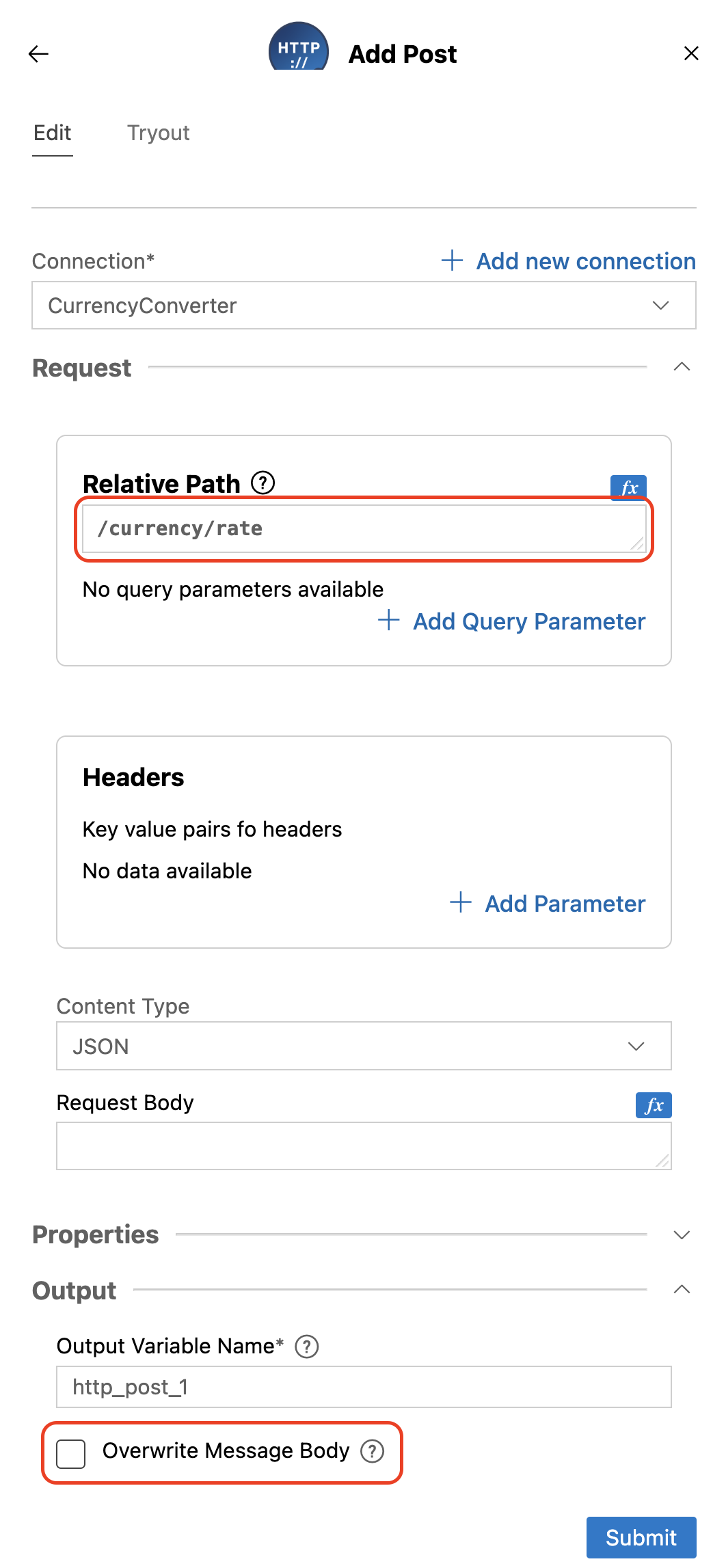Close the Add Post panel
Viewport: 726px width, 1568px height.
pyautogui.click(x=691, y=53)
